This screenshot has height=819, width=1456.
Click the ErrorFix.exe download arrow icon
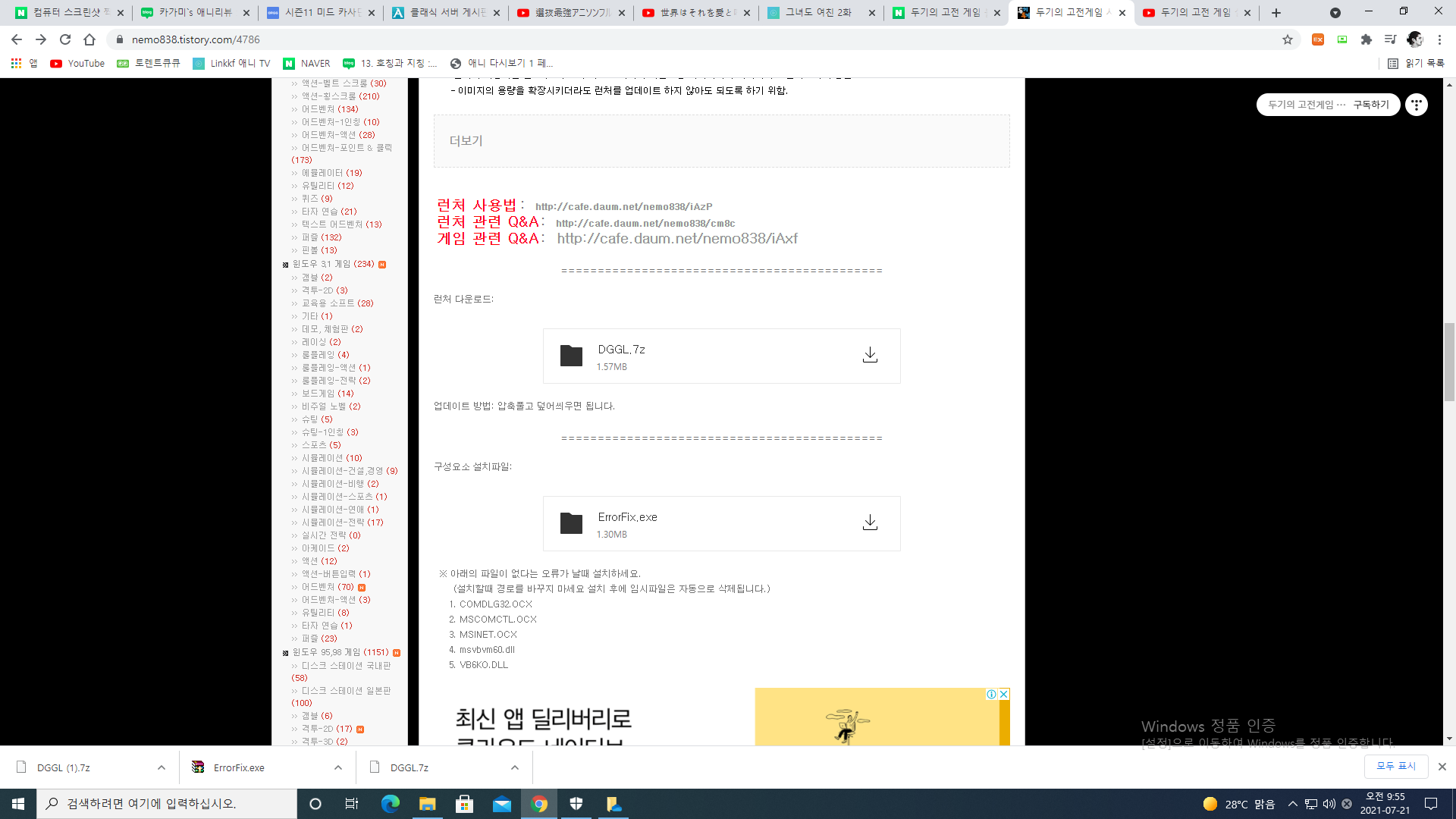click(x=870, y=522)
